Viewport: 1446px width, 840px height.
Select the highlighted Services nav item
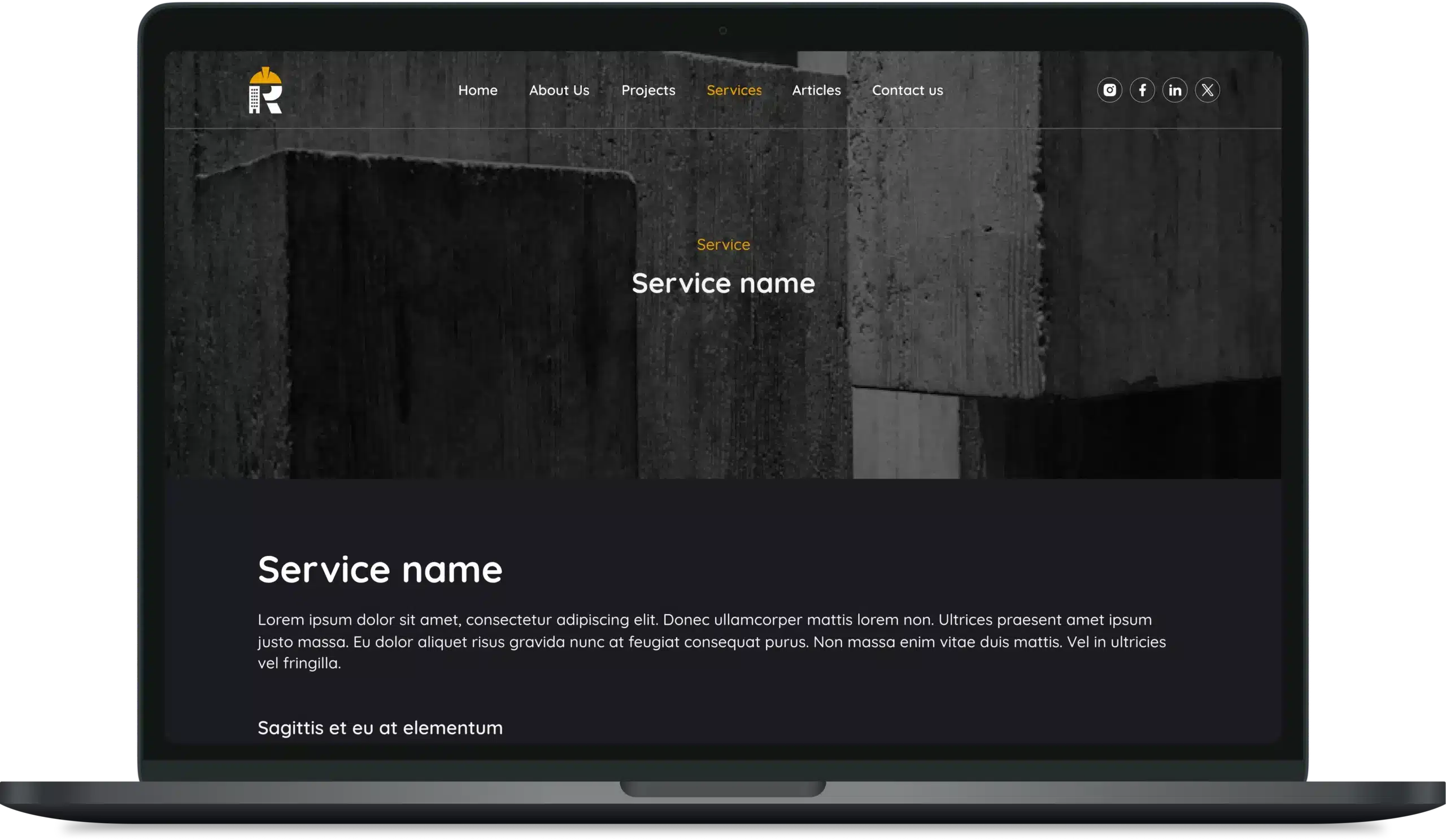734,90
